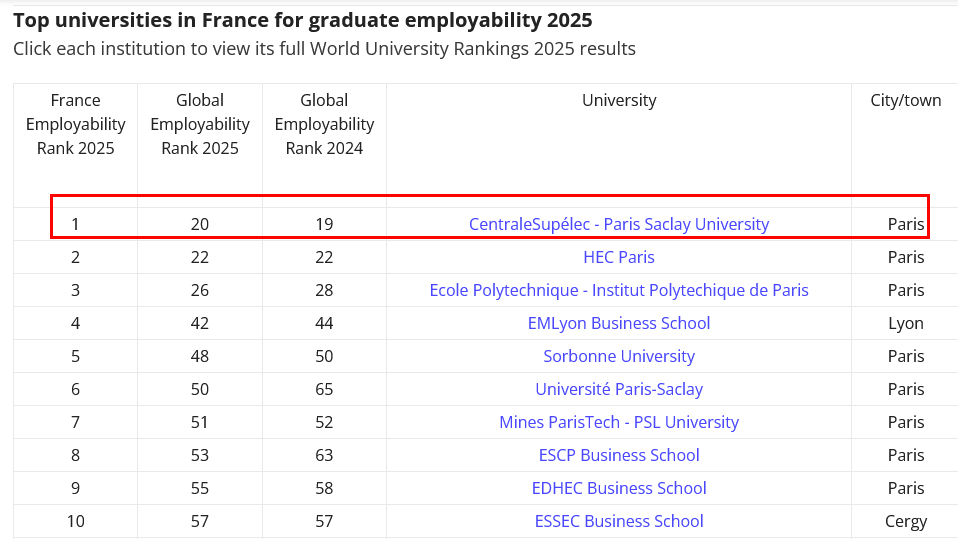Open the HEC Paris link
The height and width of the screenshot is (539, 958).
coord(618,257)
